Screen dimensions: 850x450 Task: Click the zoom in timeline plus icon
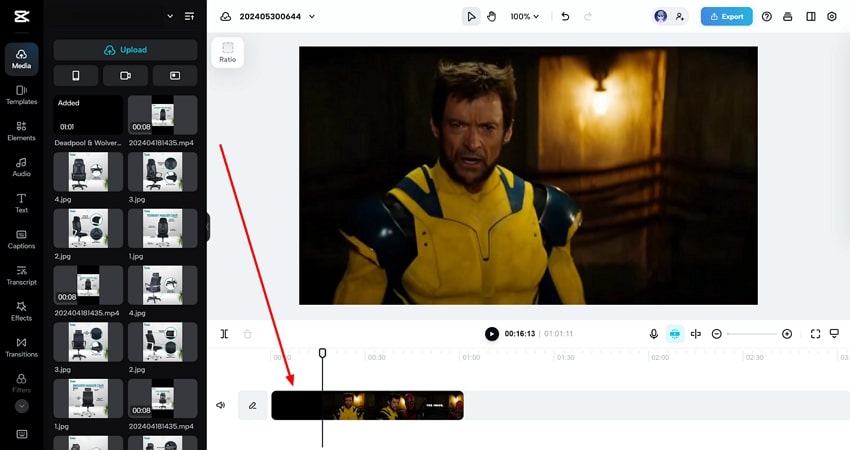[x=787, y=334]
